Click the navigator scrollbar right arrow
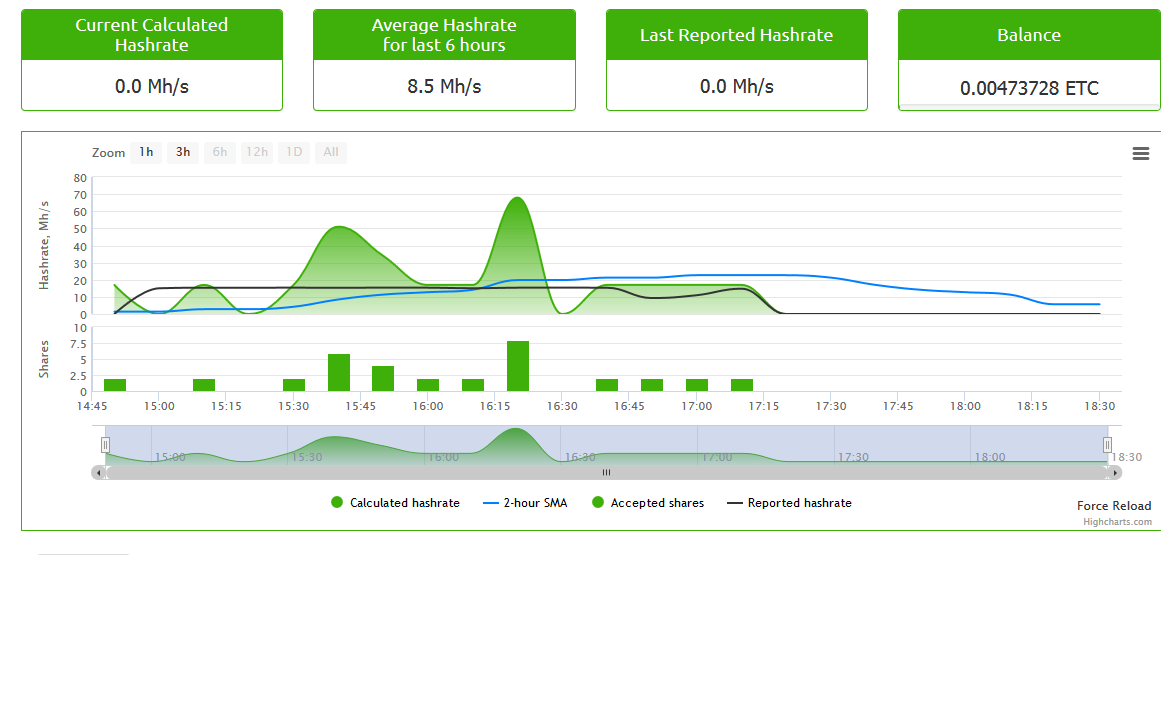Viewport: 1176px width, 702px height. click(x=1115, y=472)
